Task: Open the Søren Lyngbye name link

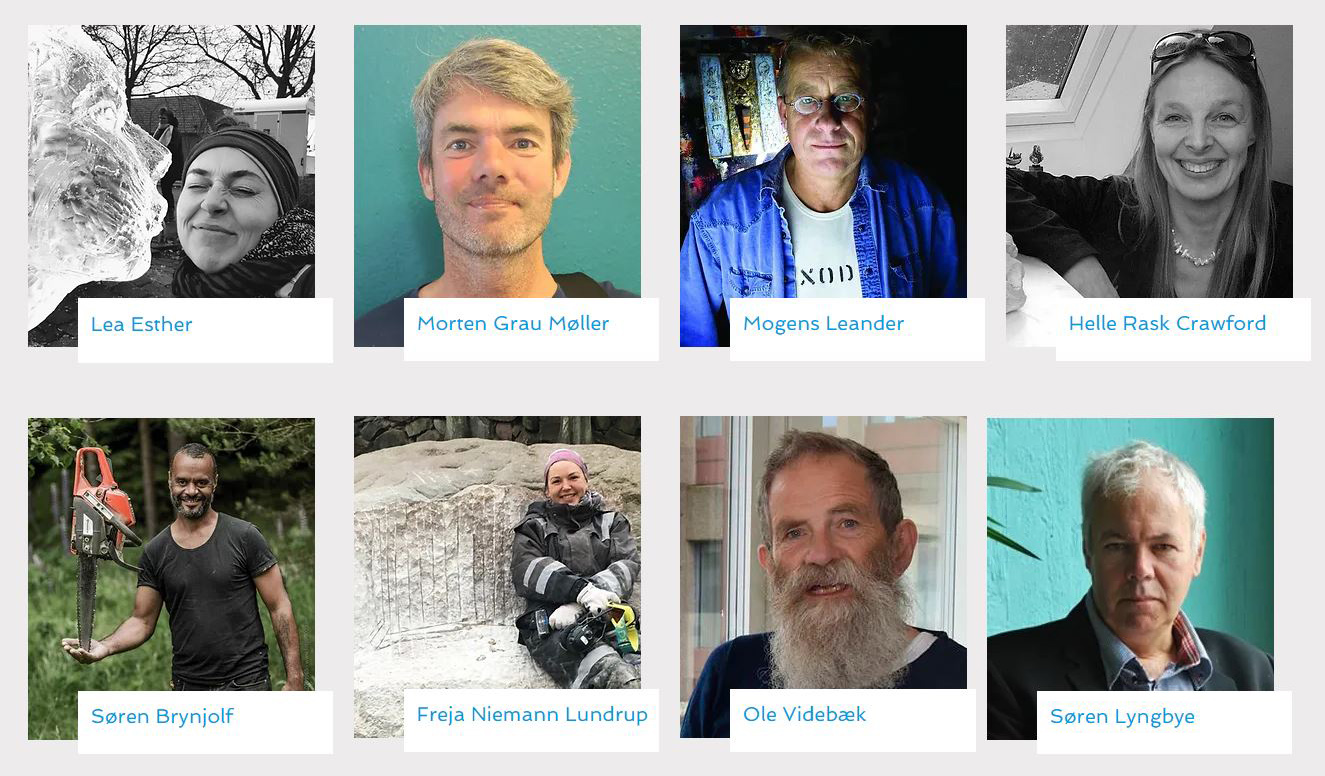Action: (x=1122, y=716)
